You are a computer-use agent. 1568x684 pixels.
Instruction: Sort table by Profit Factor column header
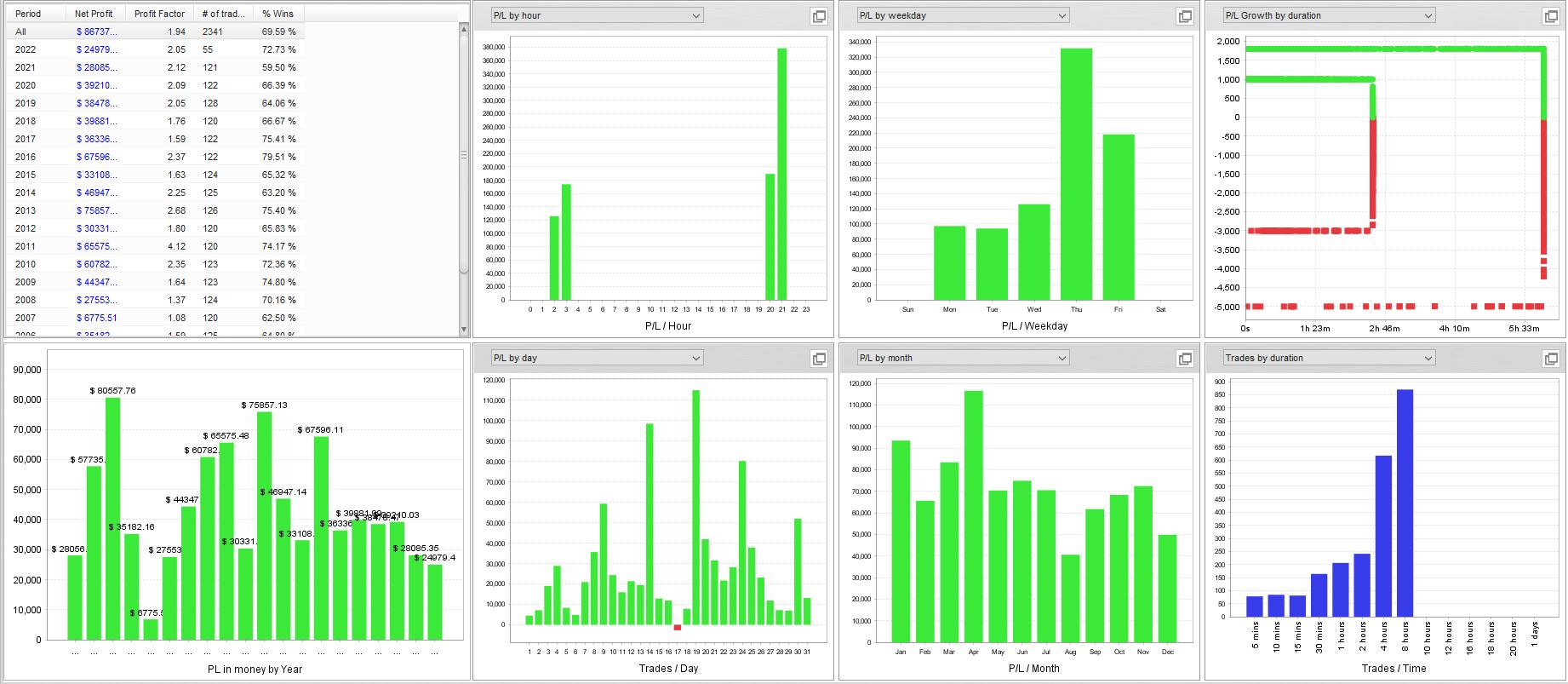pos(159,14)
